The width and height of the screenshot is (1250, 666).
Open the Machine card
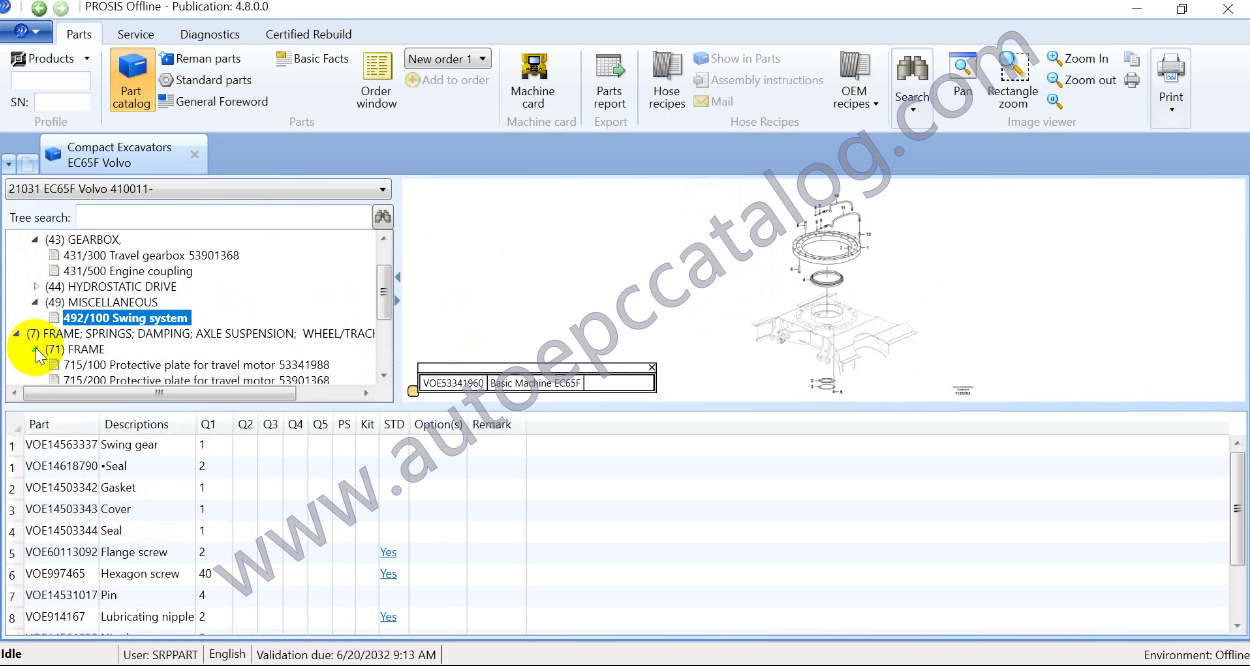coord(533,80)
